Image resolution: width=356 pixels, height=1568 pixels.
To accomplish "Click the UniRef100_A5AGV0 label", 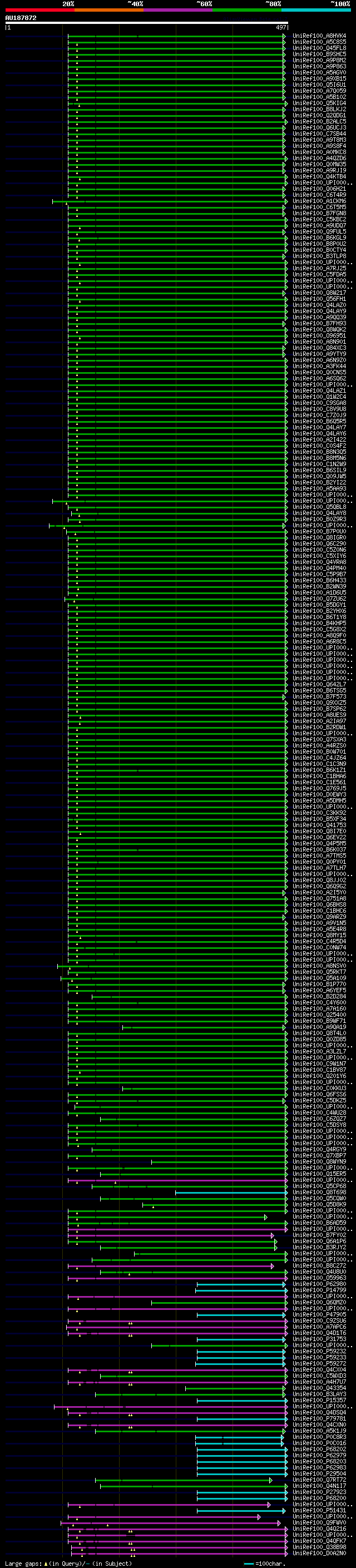I will click(319, 72).
